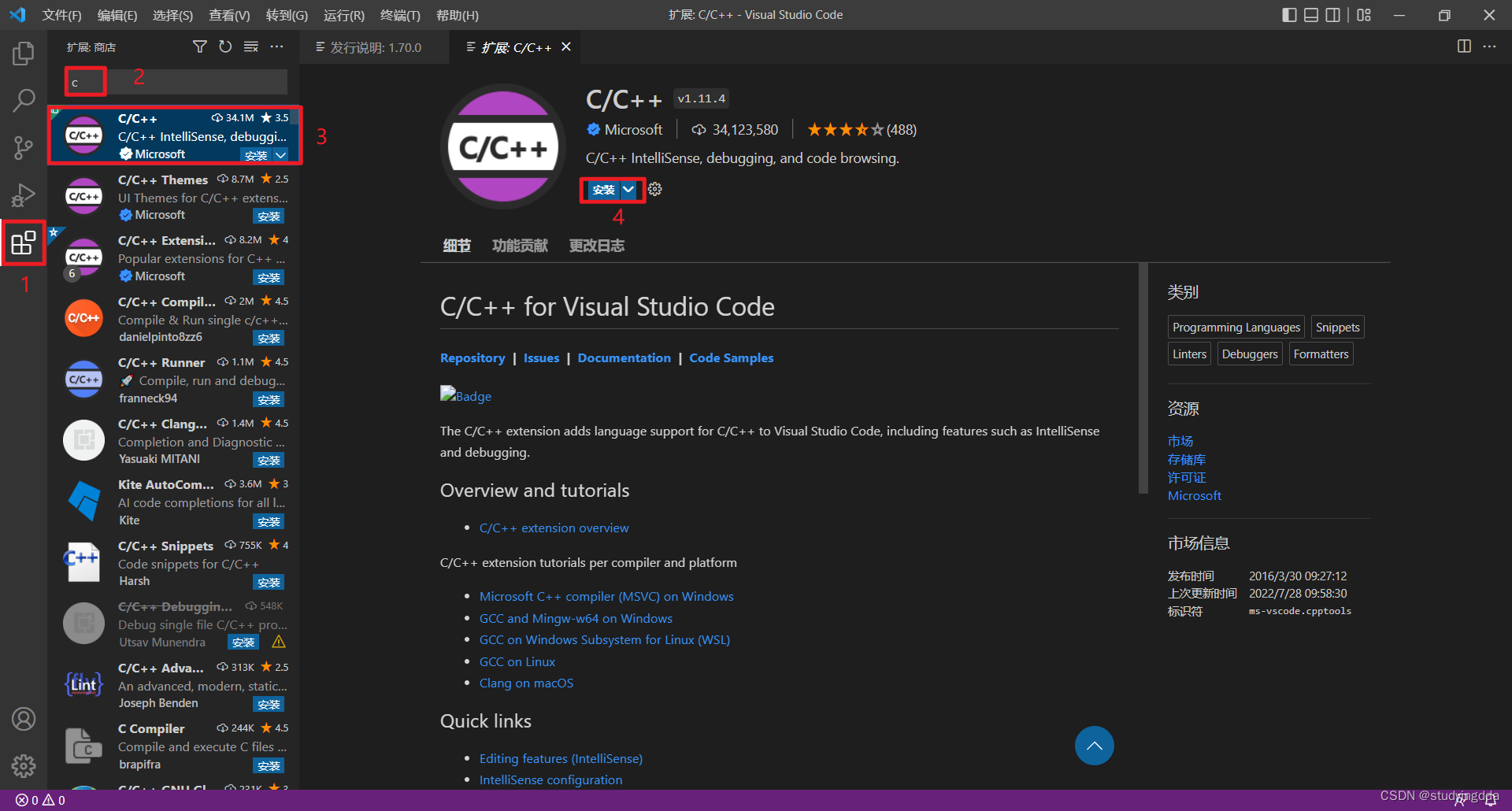The image size is (1512, 811).
Task: Click the Formatters category tag
Action: [1321, 354]
